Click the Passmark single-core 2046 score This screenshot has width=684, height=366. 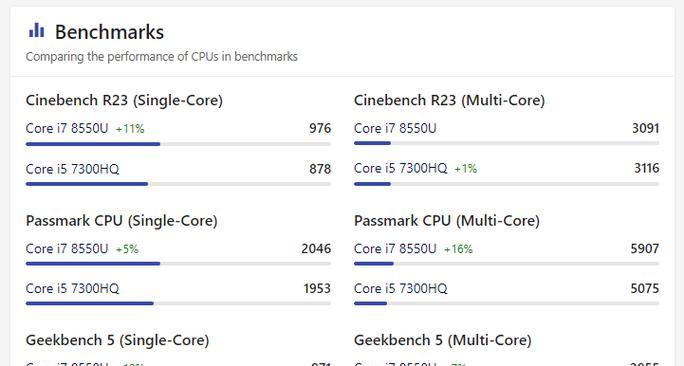pos(316,249)
